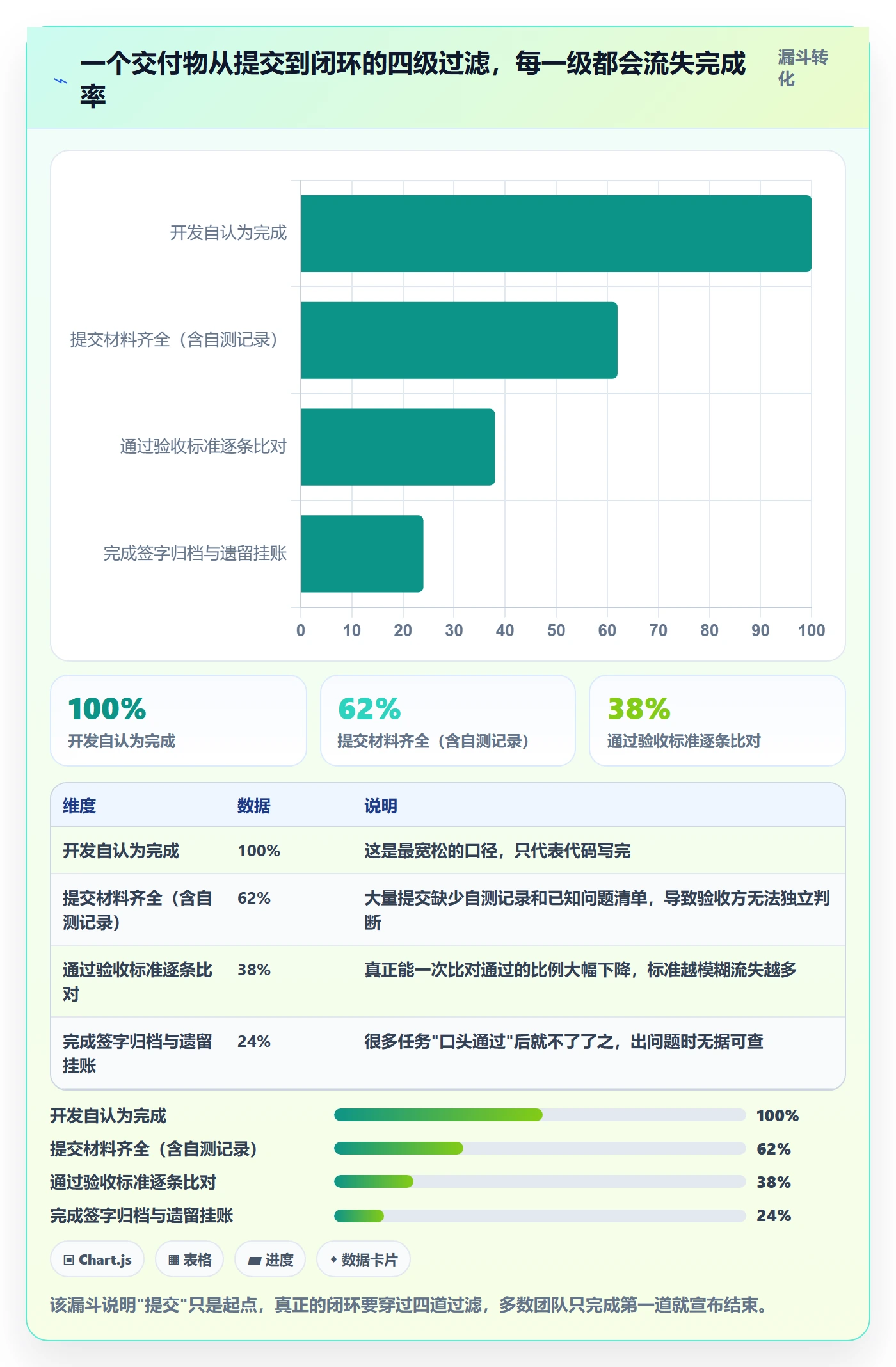Click the 100% data card
Screen dimensions: 896x1367
[179, 721]
